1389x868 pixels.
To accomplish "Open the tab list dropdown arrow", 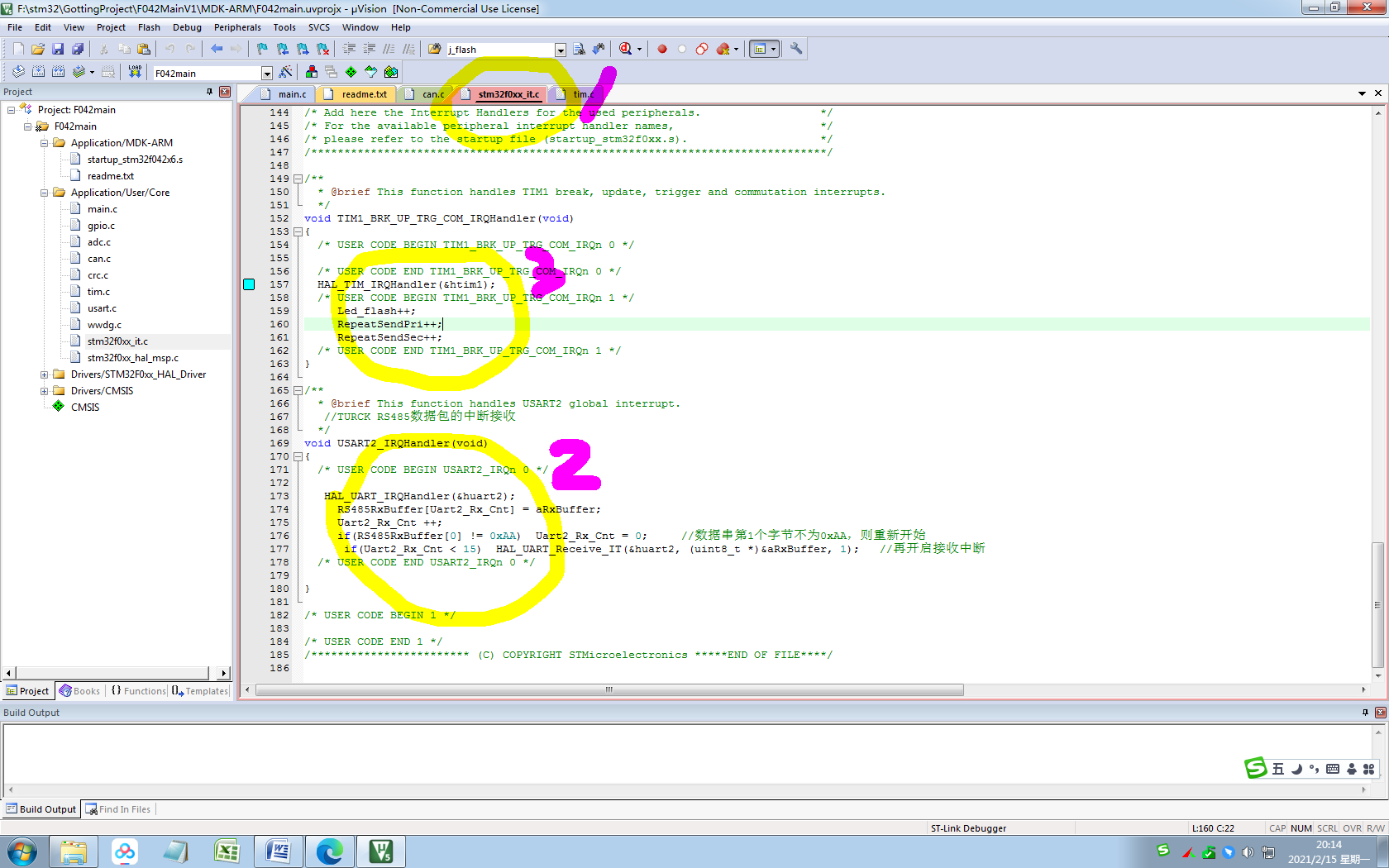I will point(1362,93).
